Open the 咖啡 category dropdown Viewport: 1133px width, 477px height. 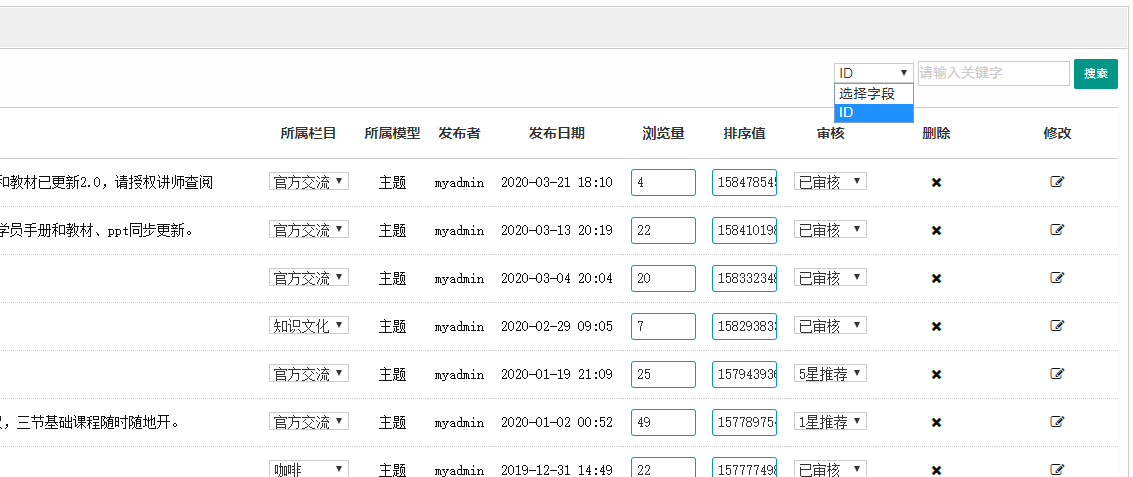(309, 469)
